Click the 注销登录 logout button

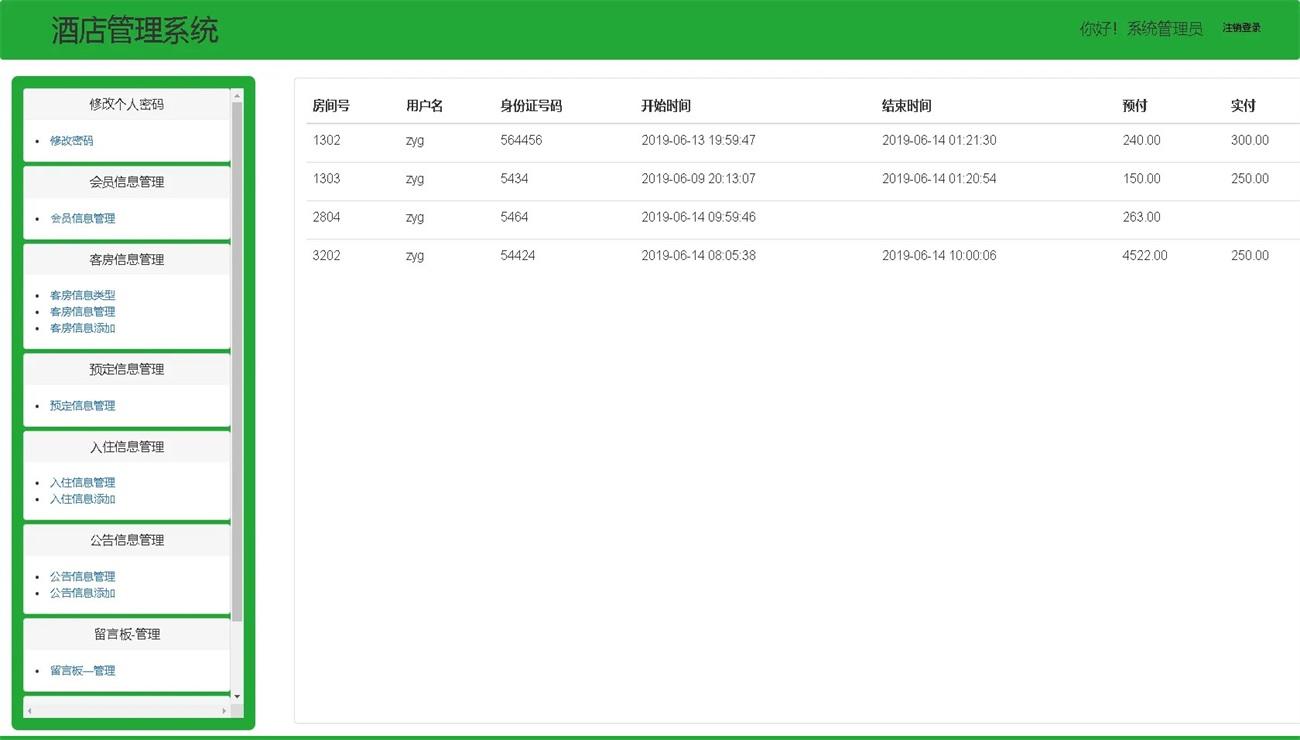(1241, 28)
